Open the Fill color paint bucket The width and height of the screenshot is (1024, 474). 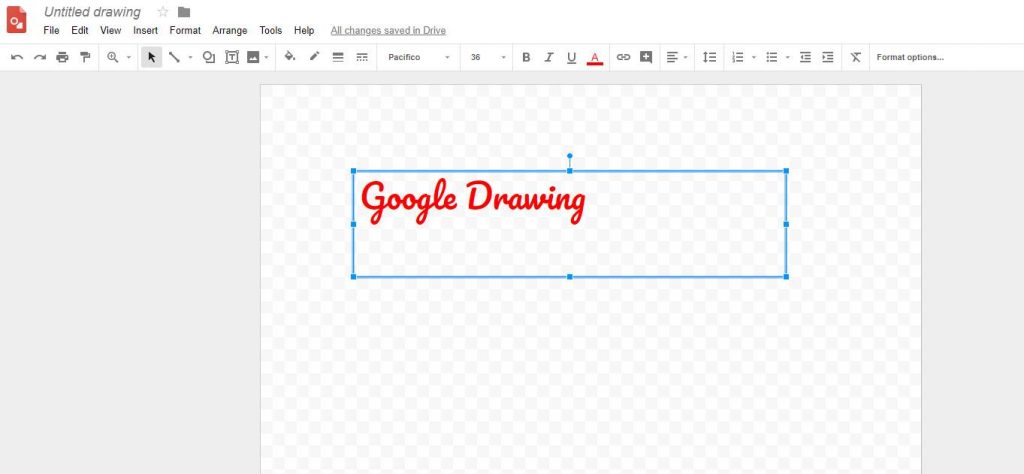pyautogui.click(x=290, y=57)
